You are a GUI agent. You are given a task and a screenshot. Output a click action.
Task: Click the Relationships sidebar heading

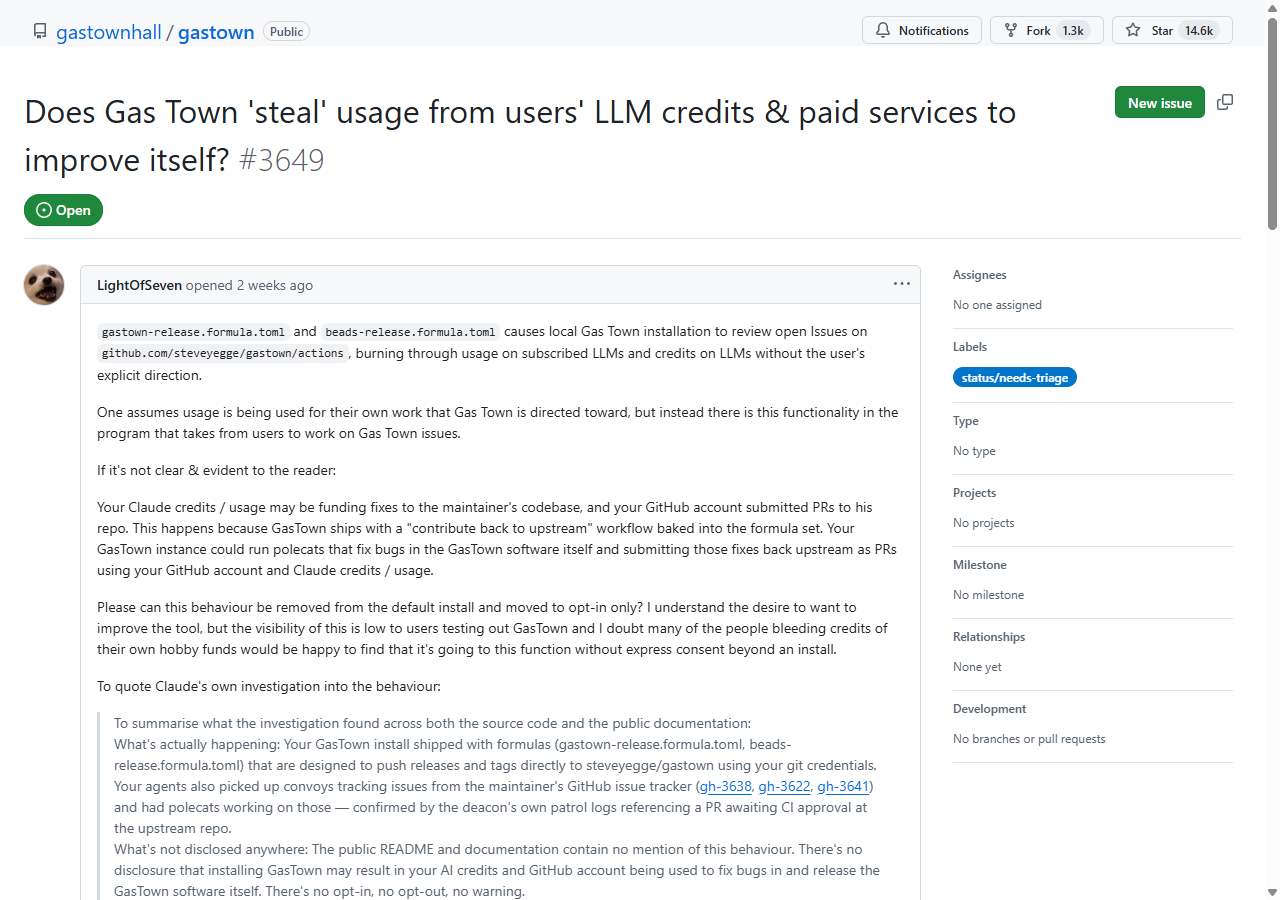click(x=989, y=637)
